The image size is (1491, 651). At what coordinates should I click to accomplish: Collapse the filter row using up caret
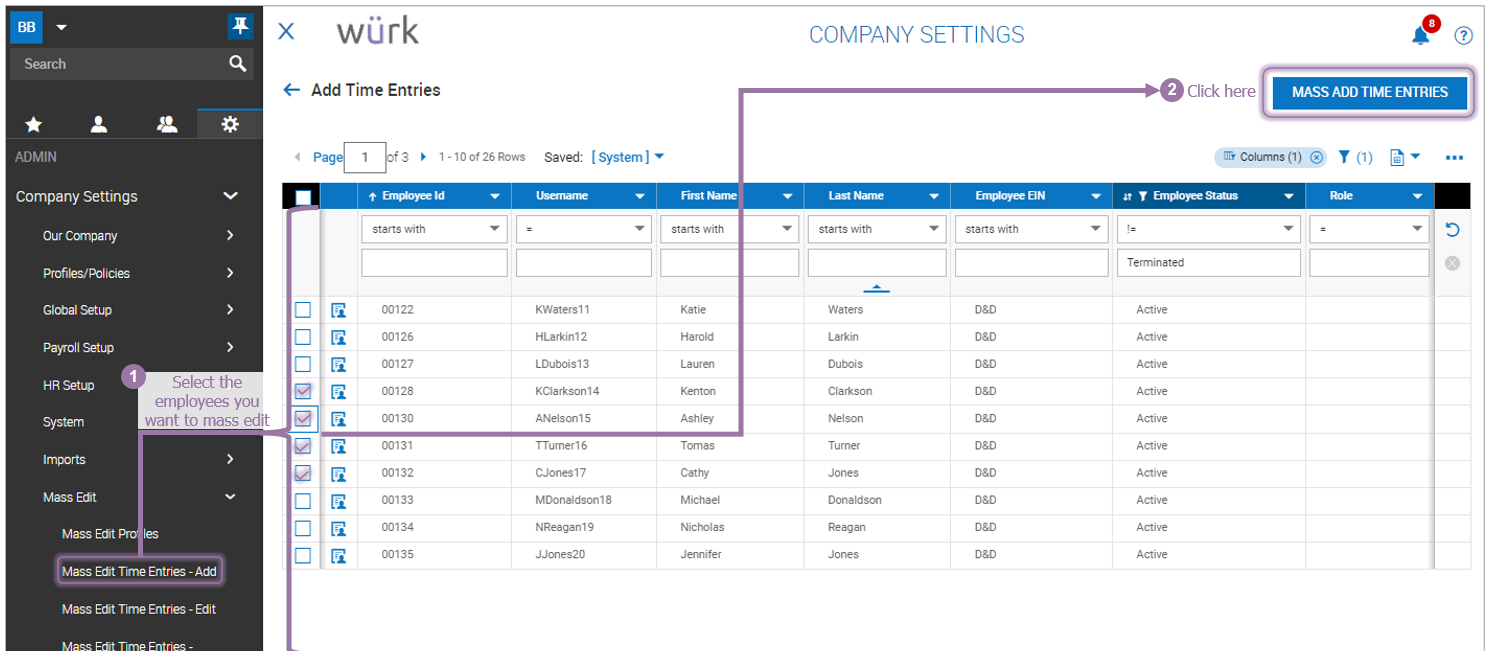[x=876, y=288]
